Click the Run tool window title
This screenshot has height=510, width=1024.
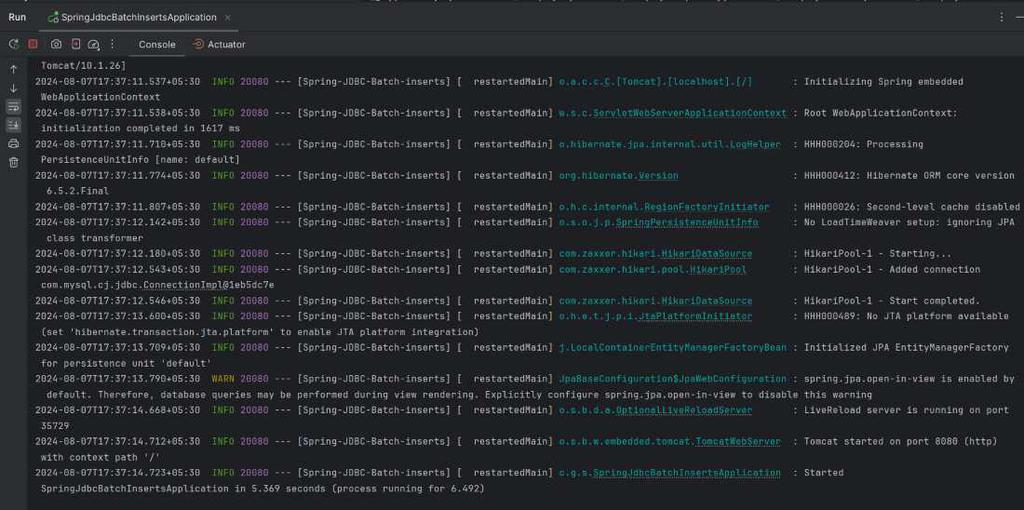coord(17,18)
